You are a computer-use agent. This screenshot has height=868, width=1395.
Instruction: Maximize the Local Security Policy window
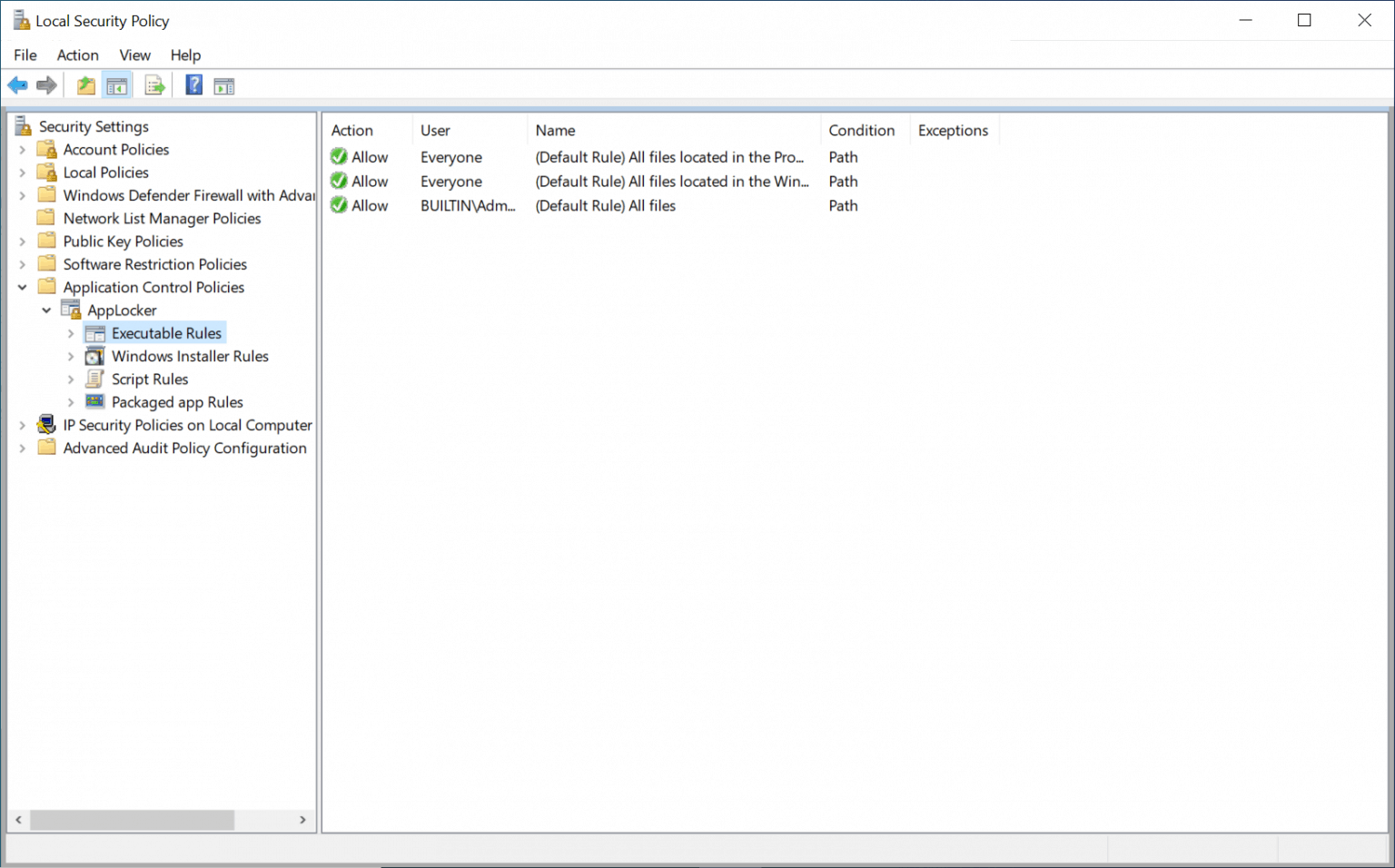[x=1304, y=20]
